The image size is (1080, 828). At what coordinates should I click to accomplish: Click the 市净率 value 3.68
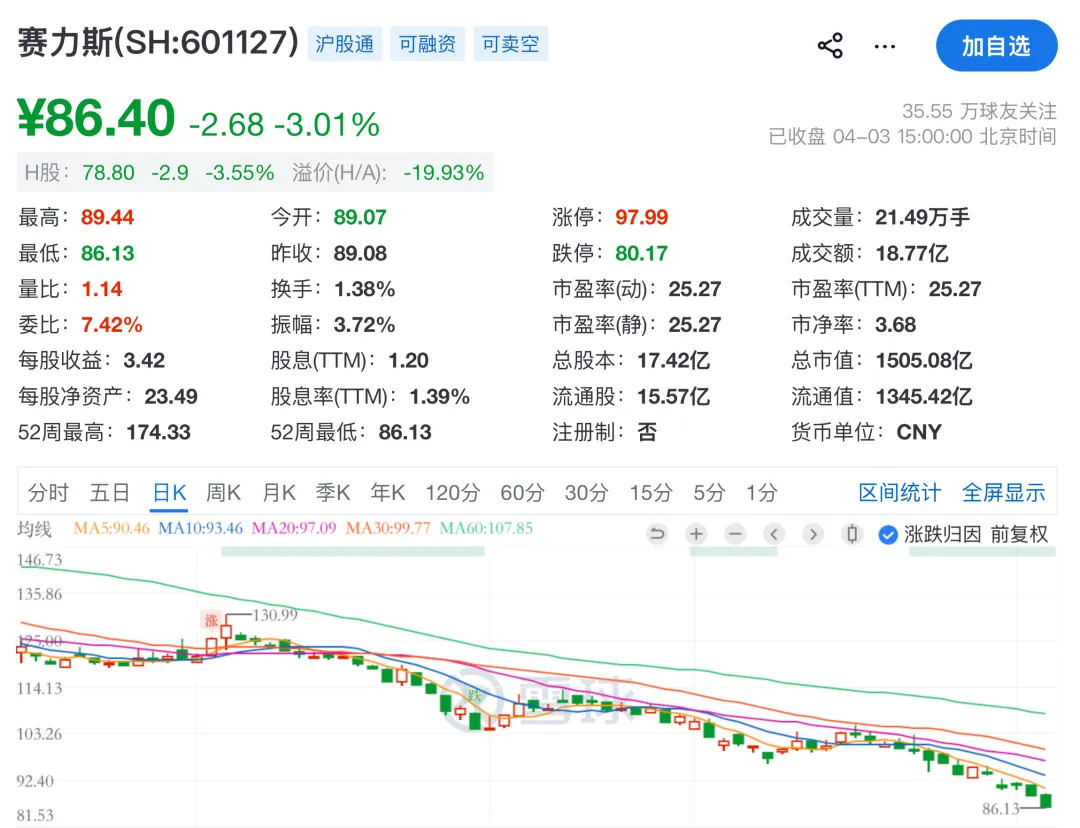point(895,324)
